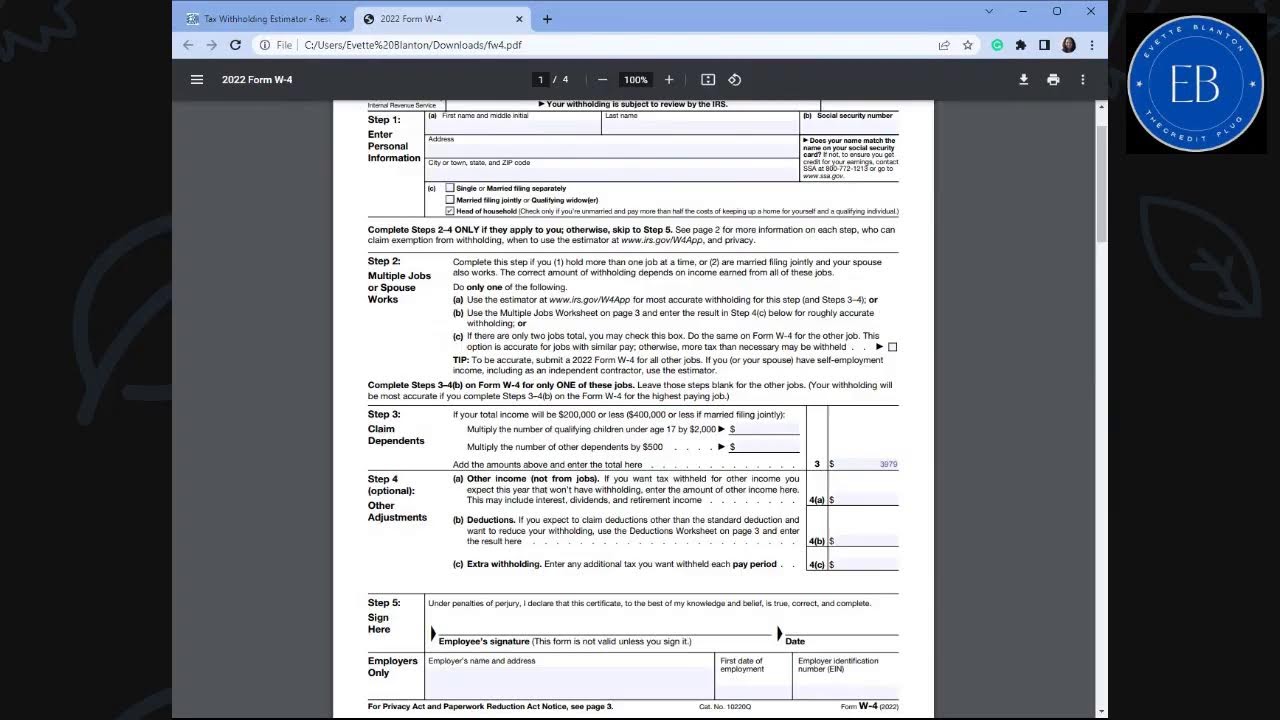Image resolution: width=1280 pixels, height=720 pixels.
Task: Click the Fit to page button
Action: point(708,80)
